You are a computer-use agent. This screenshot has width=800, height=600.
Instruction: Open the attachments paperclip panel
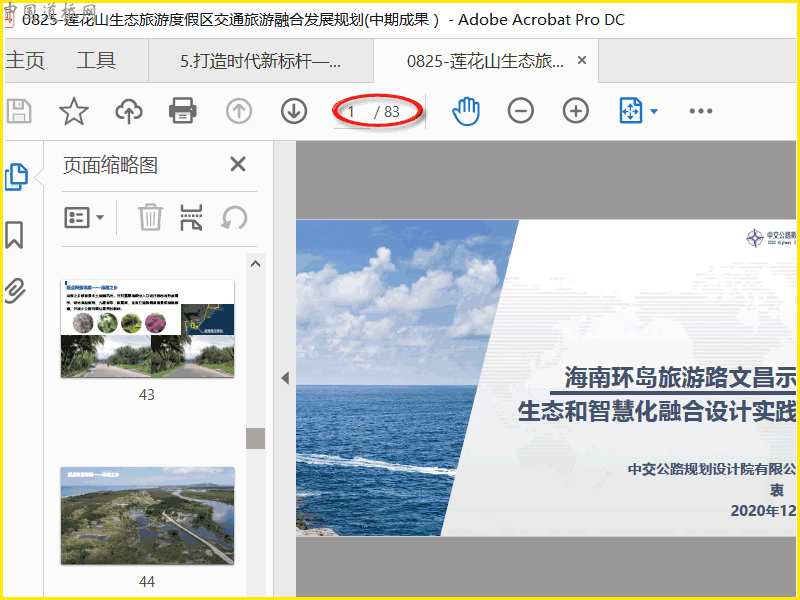[x=15, y=291]
